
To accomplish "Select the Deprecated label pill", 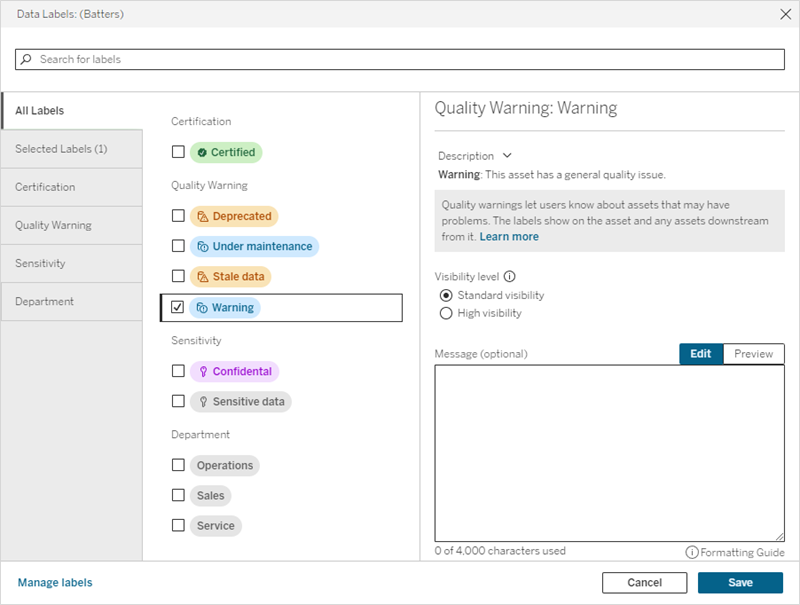I will point(234,216).
